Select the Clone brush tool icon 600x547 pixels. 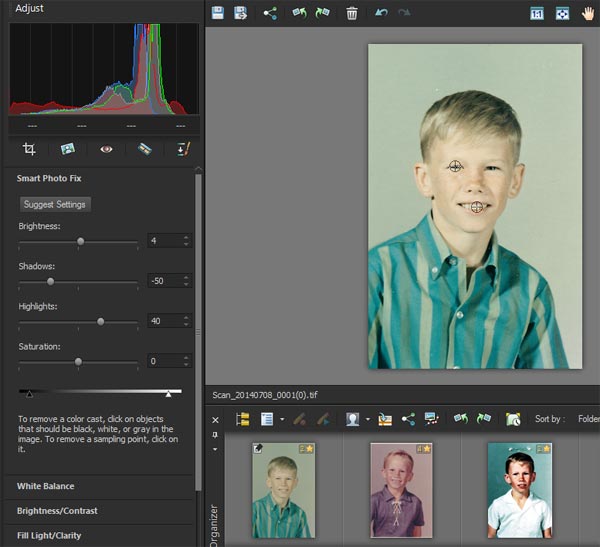[184, 149]
